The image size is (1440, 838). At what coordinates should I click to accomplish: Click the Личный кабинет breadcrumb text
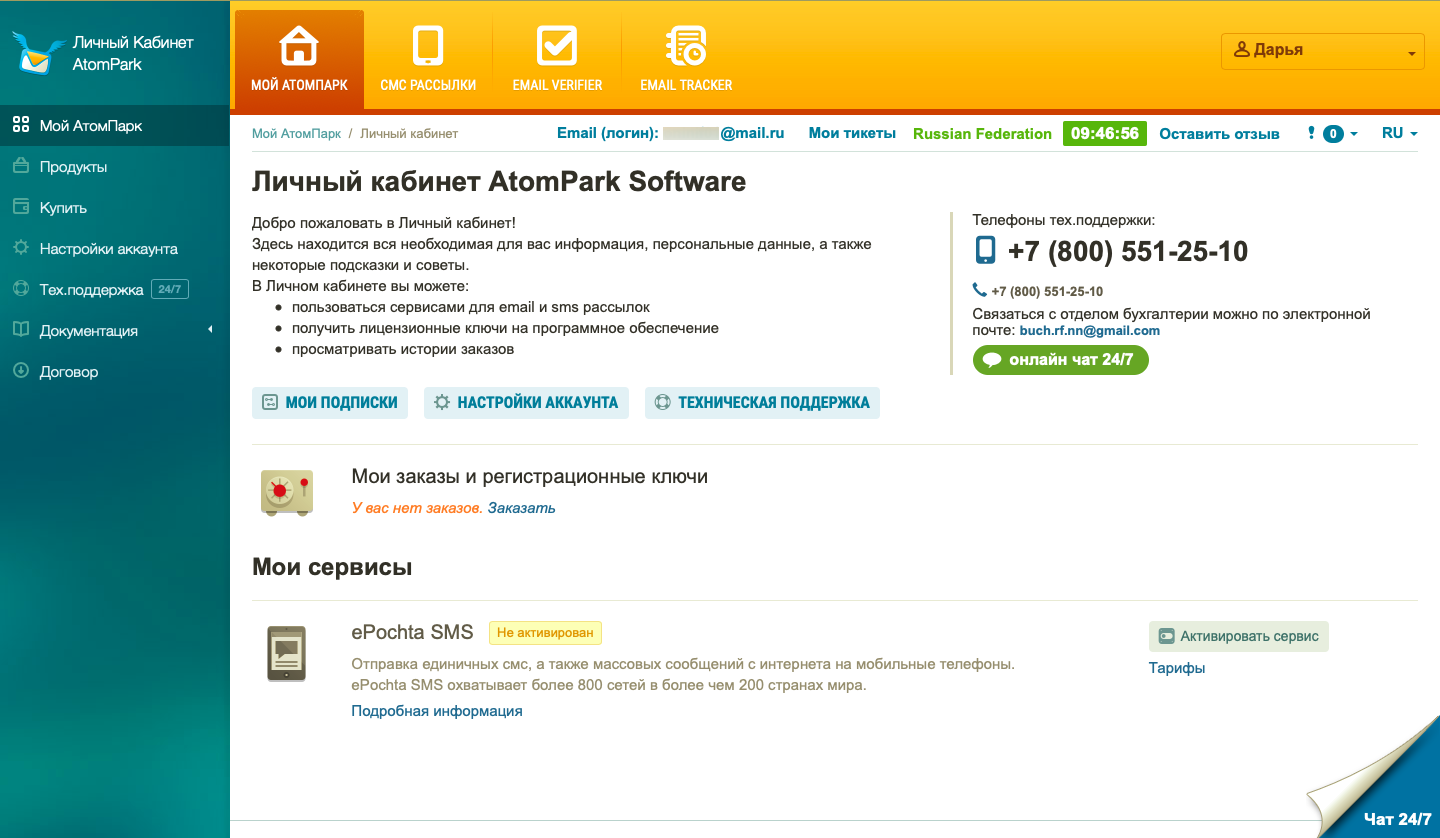click(x=409, y=133)
